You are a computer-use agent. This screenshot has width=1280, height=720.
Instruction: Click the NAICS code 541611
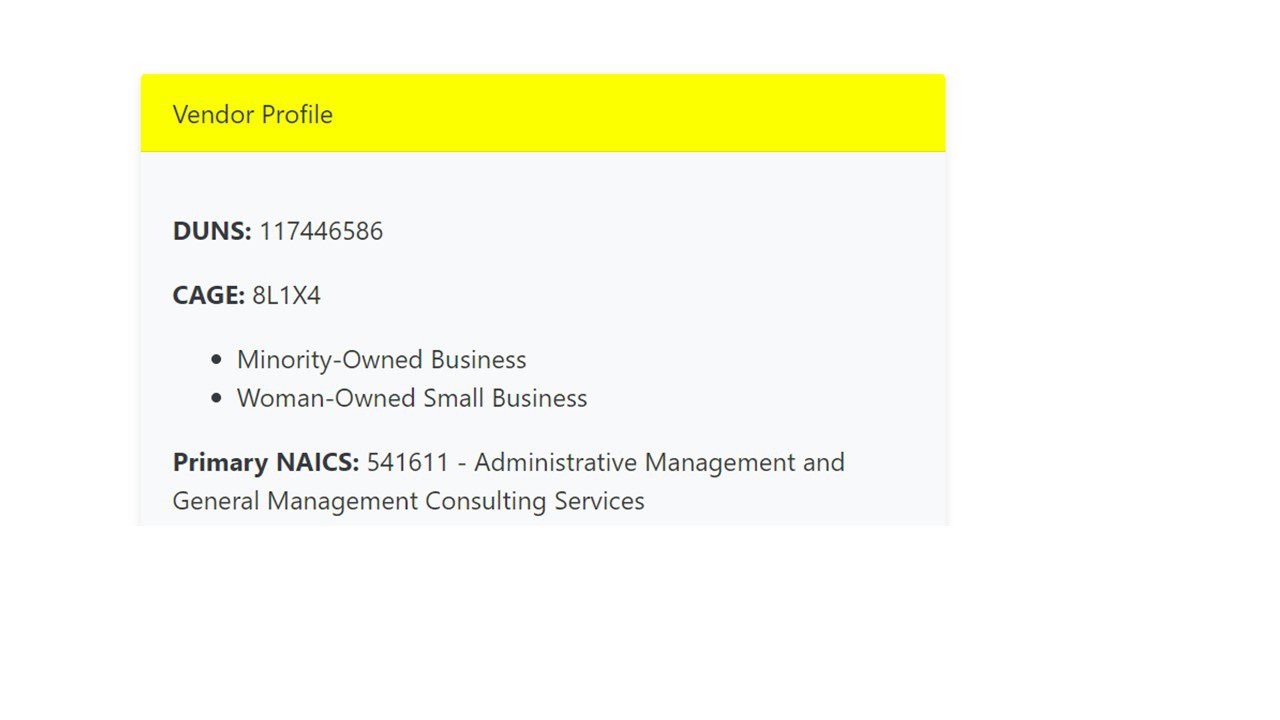[408, 462]
